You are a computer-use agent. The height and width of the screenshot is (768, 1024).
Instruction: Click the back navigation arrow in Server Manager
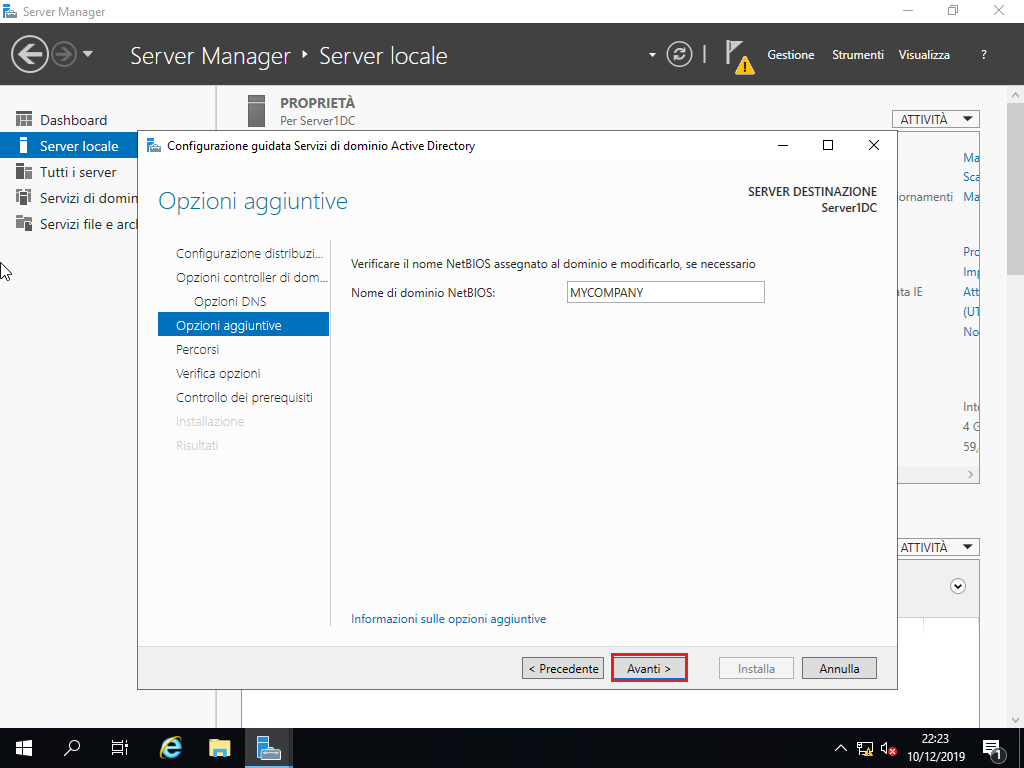(29, 54)
